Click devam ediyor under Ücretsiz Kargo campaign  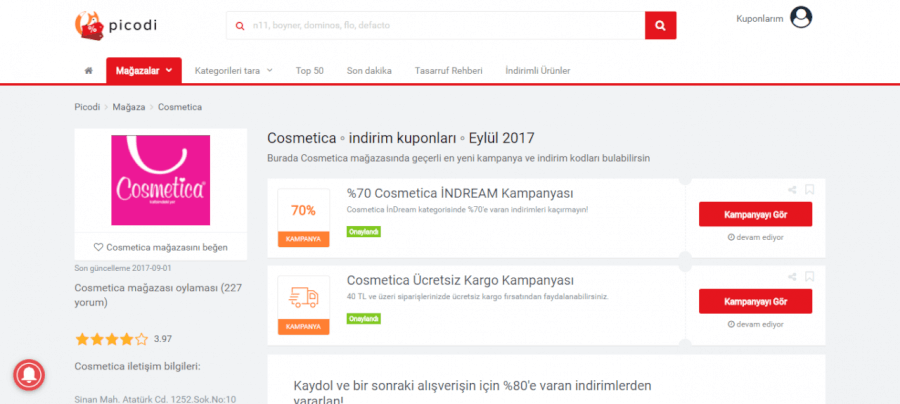pyautogui.click(x=755, y=324)
